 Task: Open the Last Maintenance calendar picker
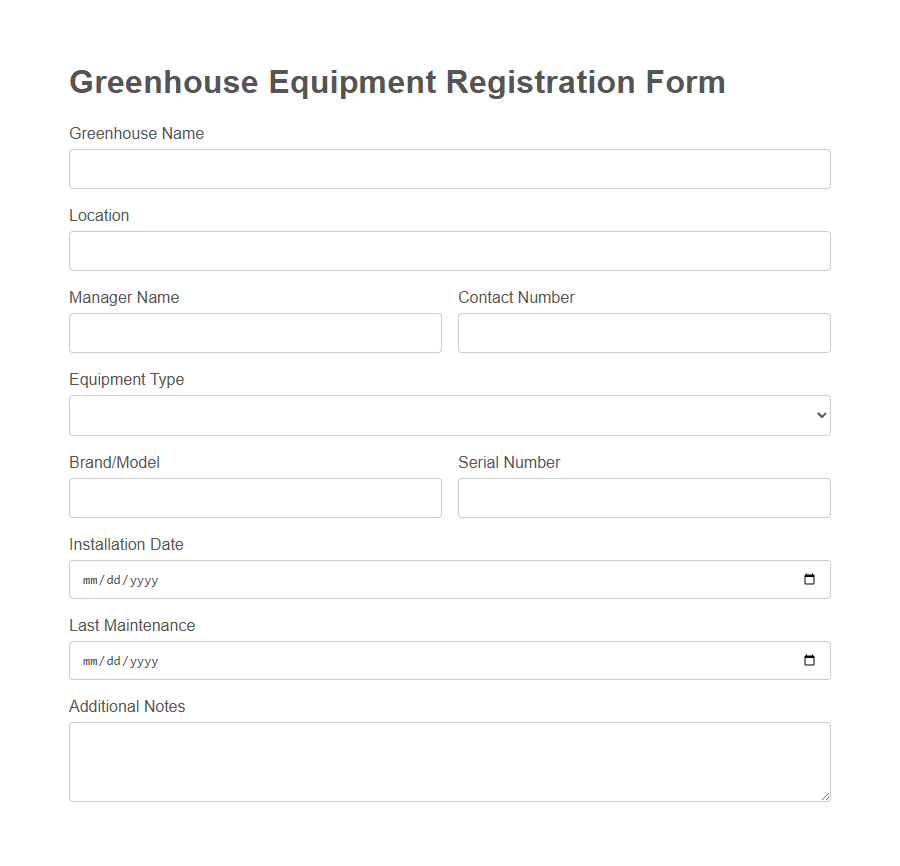coord(808,660)
